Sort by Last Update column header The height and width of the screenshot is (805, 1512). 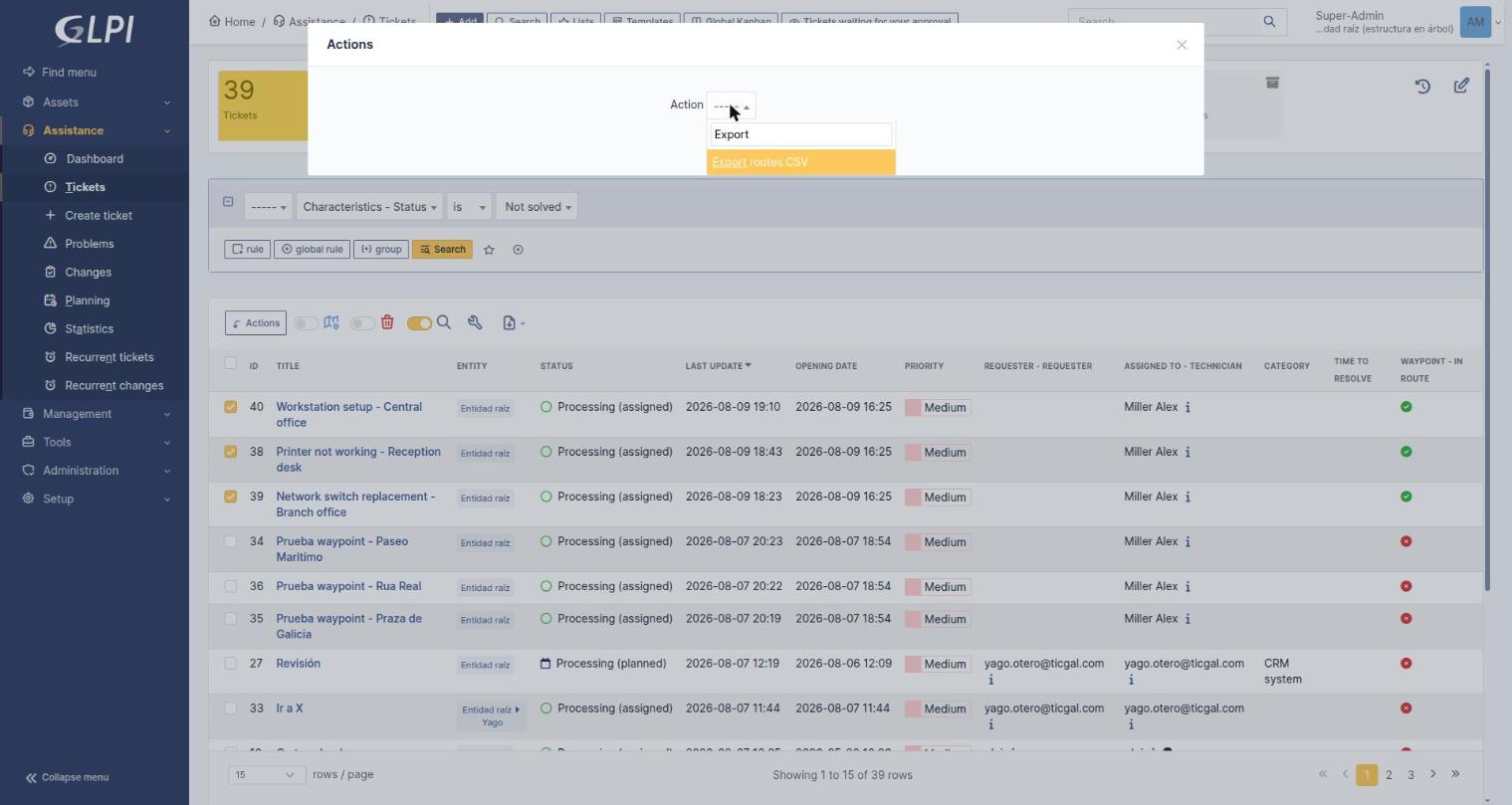click(718, 366)
